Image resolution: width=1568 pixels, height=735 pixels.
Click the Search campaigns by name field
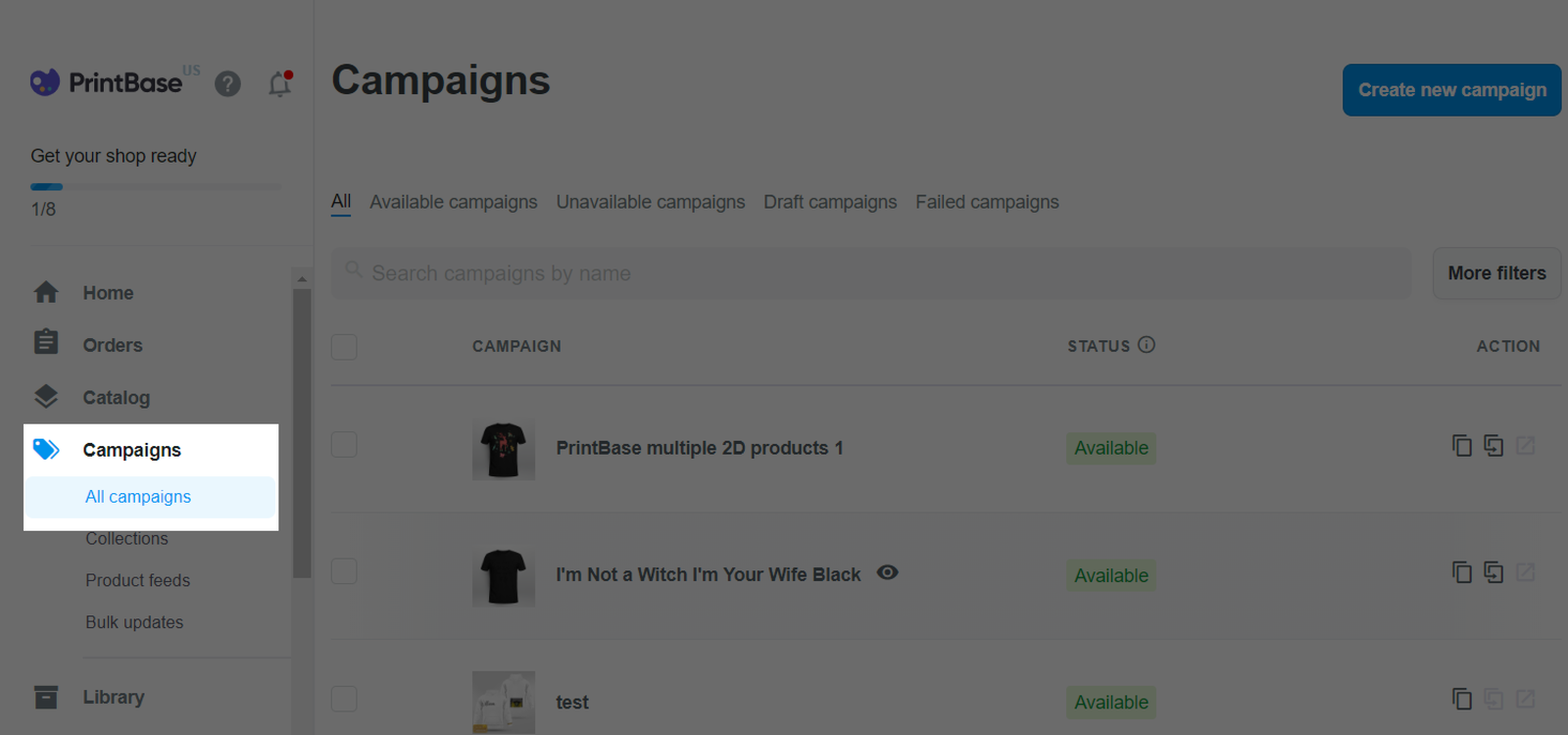click(871, 273)
